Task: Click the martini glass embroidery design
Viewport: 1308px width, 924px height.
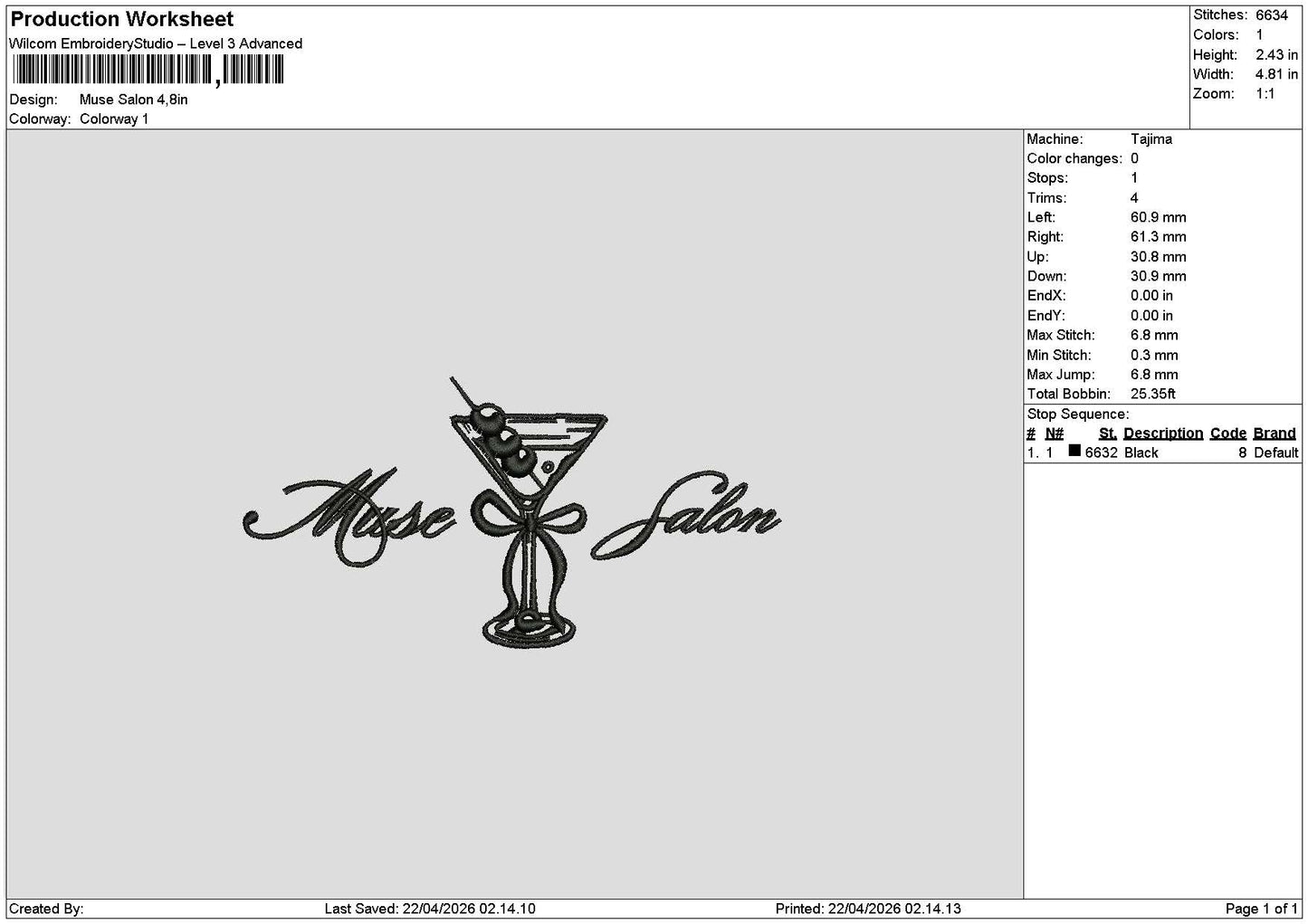Action: pos(528,512)
